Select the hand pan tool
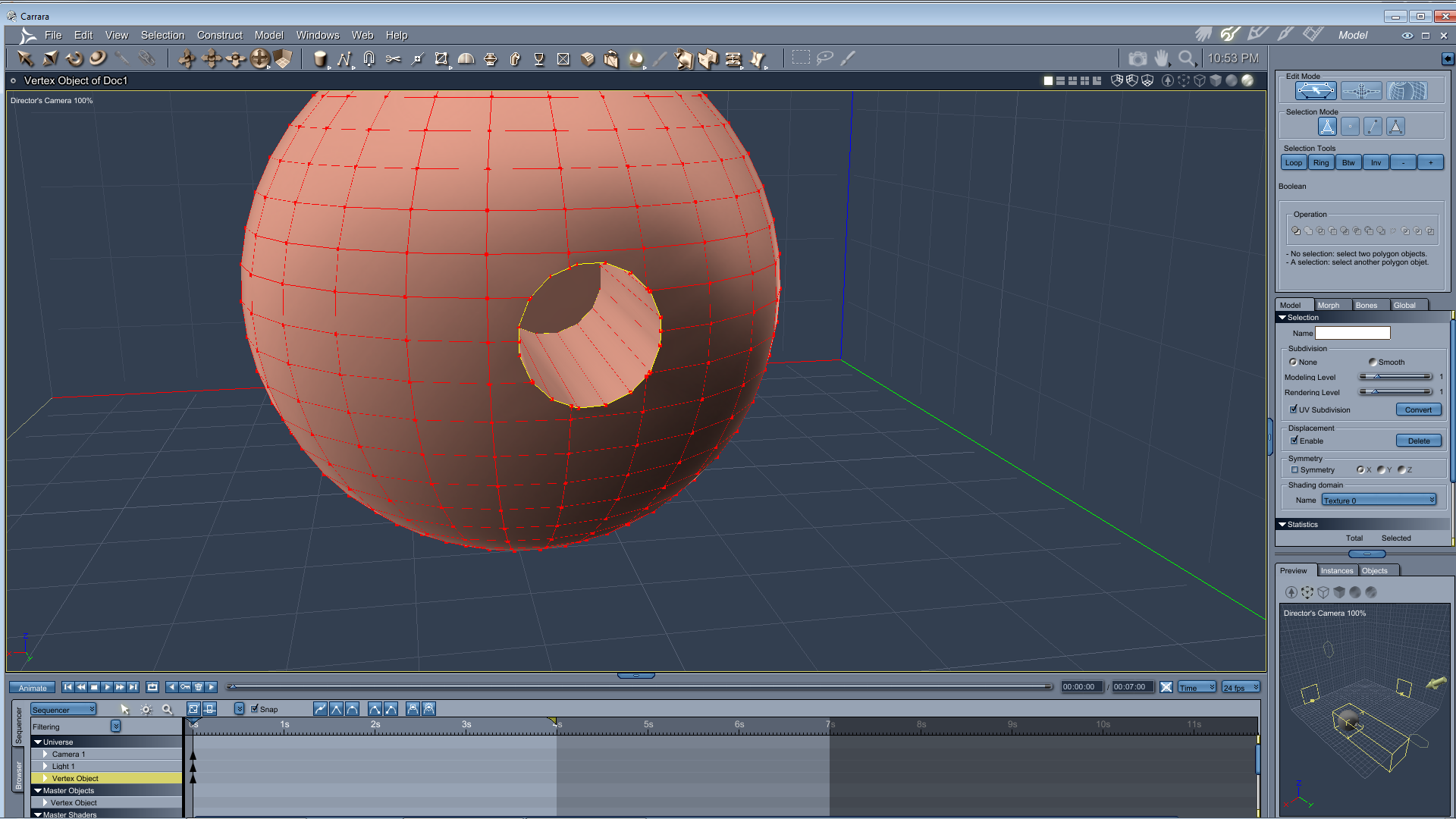 (x=1162, y=58)
